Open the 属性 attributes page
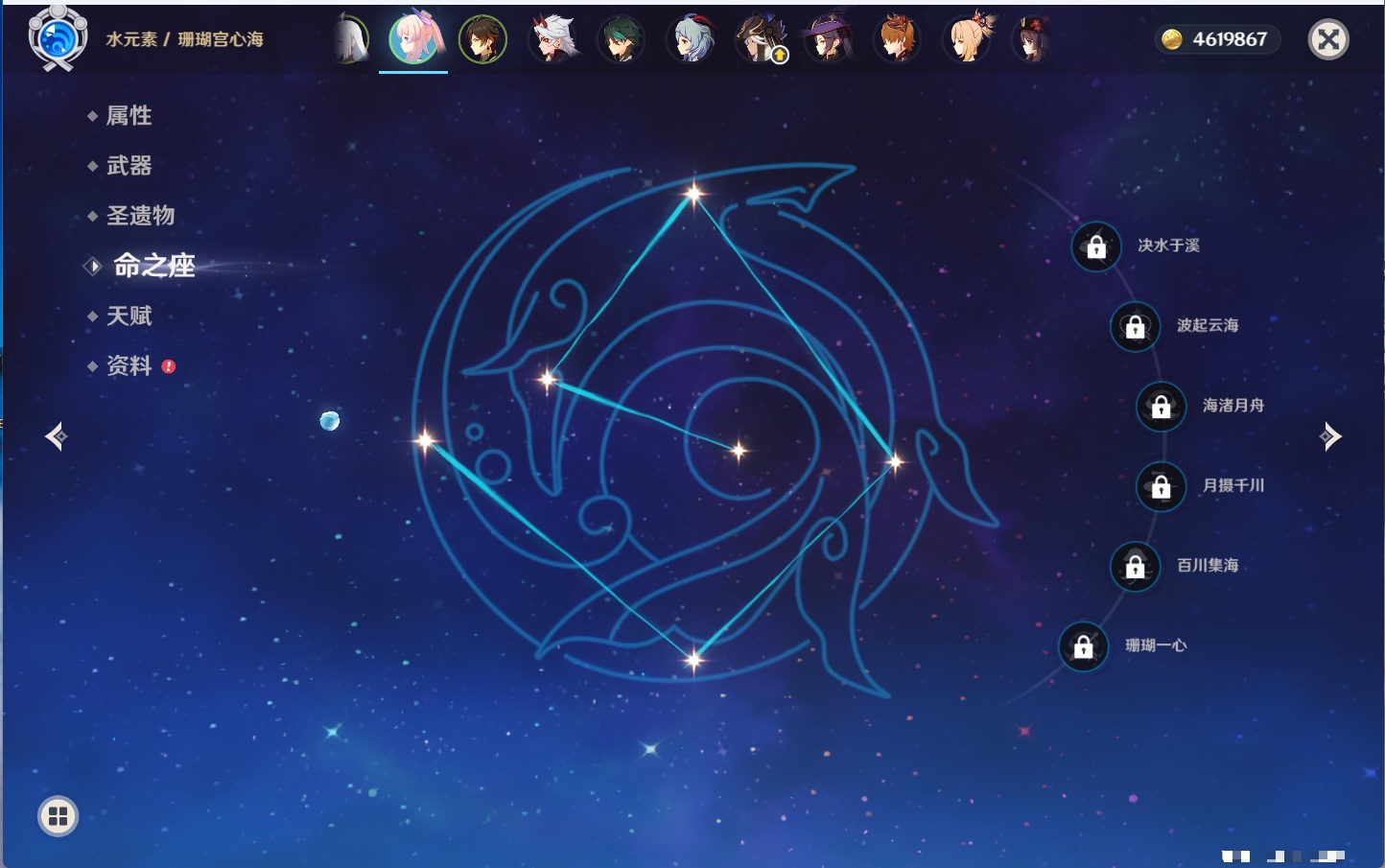The height and width of the screenshot is (868, 1385). (x=129, y=116)
